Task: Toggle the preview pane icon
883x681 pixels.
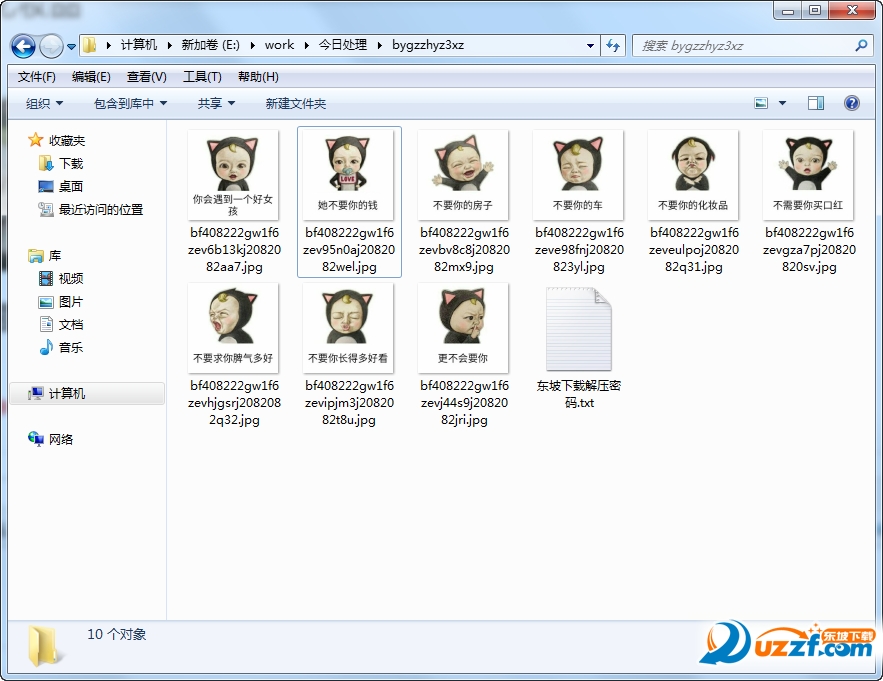Action: [x=815, y=103]
